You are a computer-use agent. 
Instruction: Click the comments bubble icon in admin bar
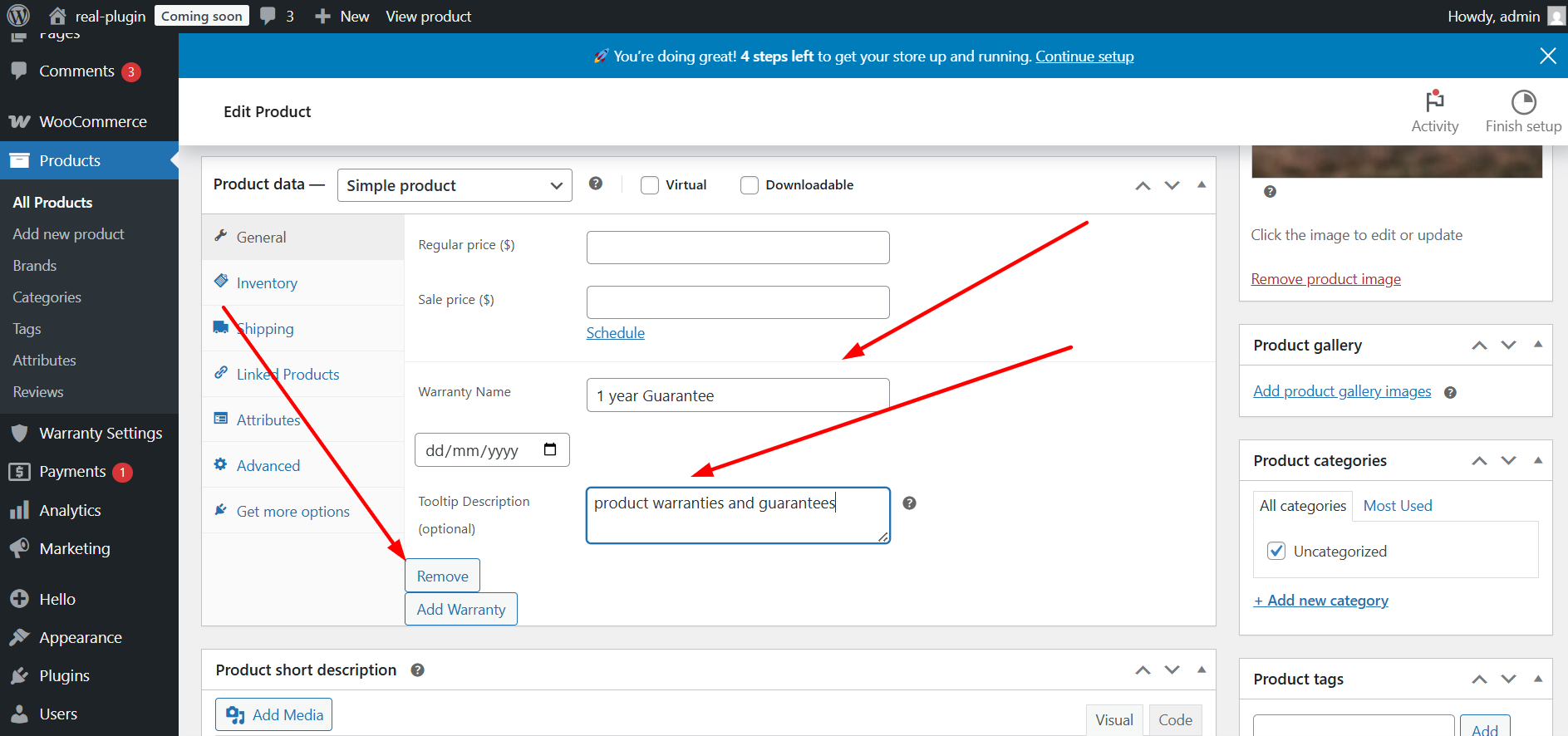[x=268, y=16]
